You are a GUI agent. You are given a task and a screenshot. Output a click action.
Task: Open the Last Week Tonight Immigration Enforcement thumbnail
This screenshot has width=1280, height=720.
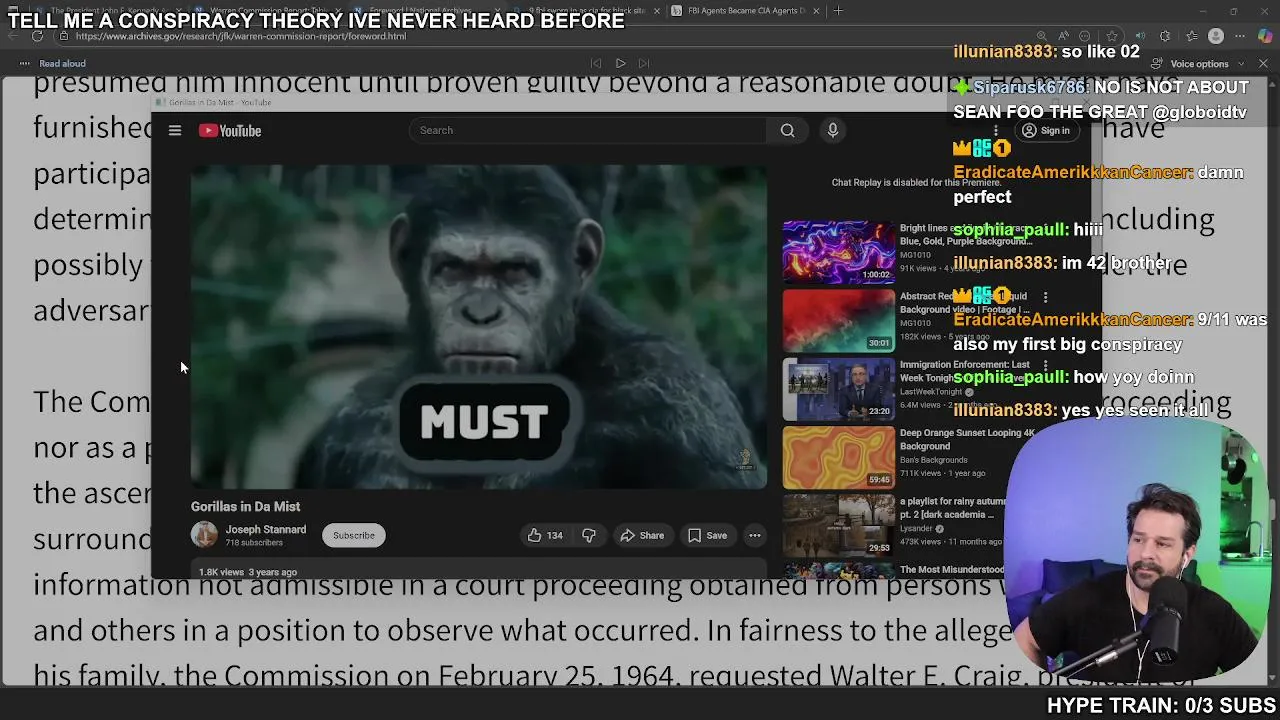[x=838, y=389]
